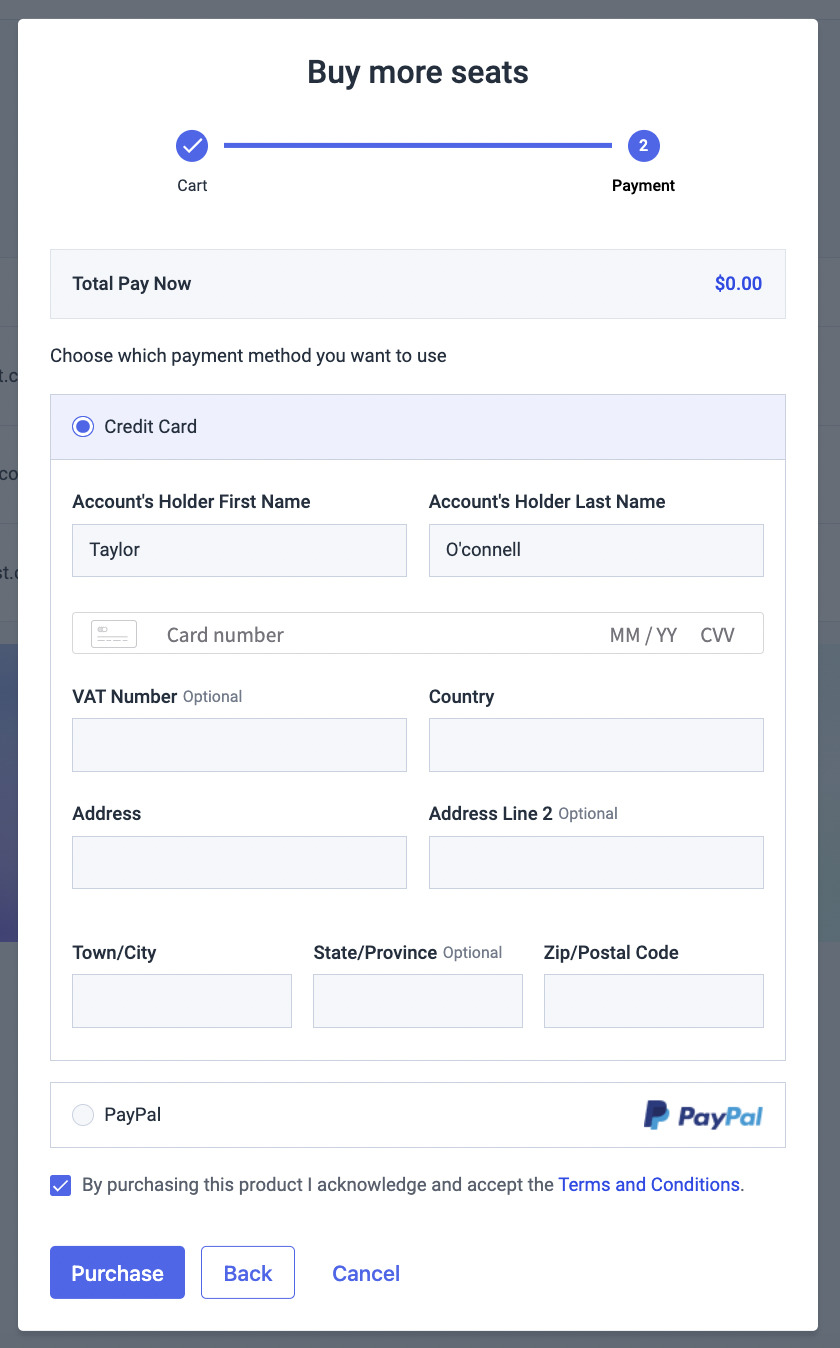Focus the Zip/Postal Code field
Image resolution: width=840 pixels, height=1348 pixels.
tap(654, 1001)
